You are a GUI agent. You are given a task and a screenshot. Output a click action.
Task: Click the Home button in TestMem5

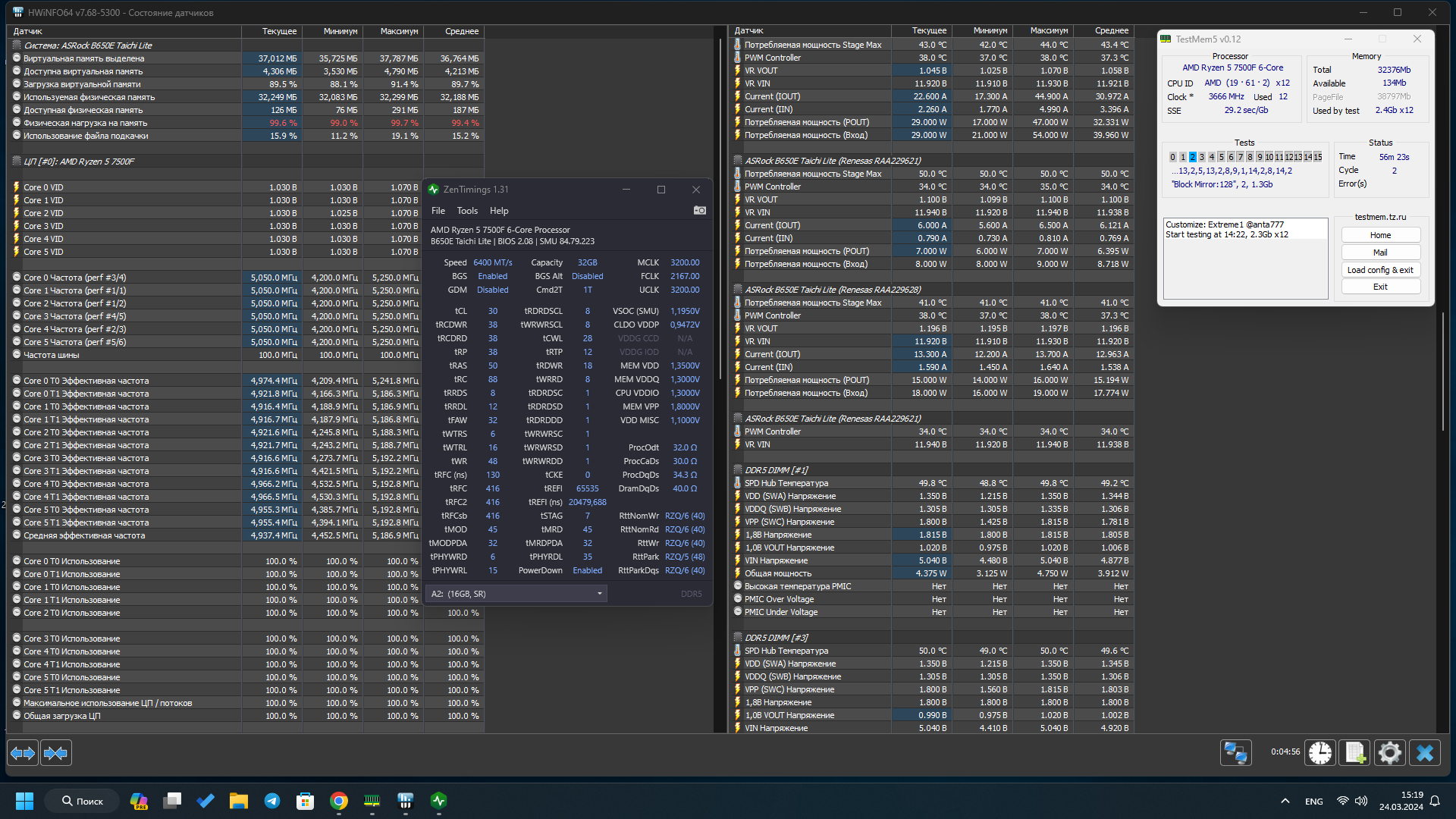pyautogui.click(x=1380, y=235)
